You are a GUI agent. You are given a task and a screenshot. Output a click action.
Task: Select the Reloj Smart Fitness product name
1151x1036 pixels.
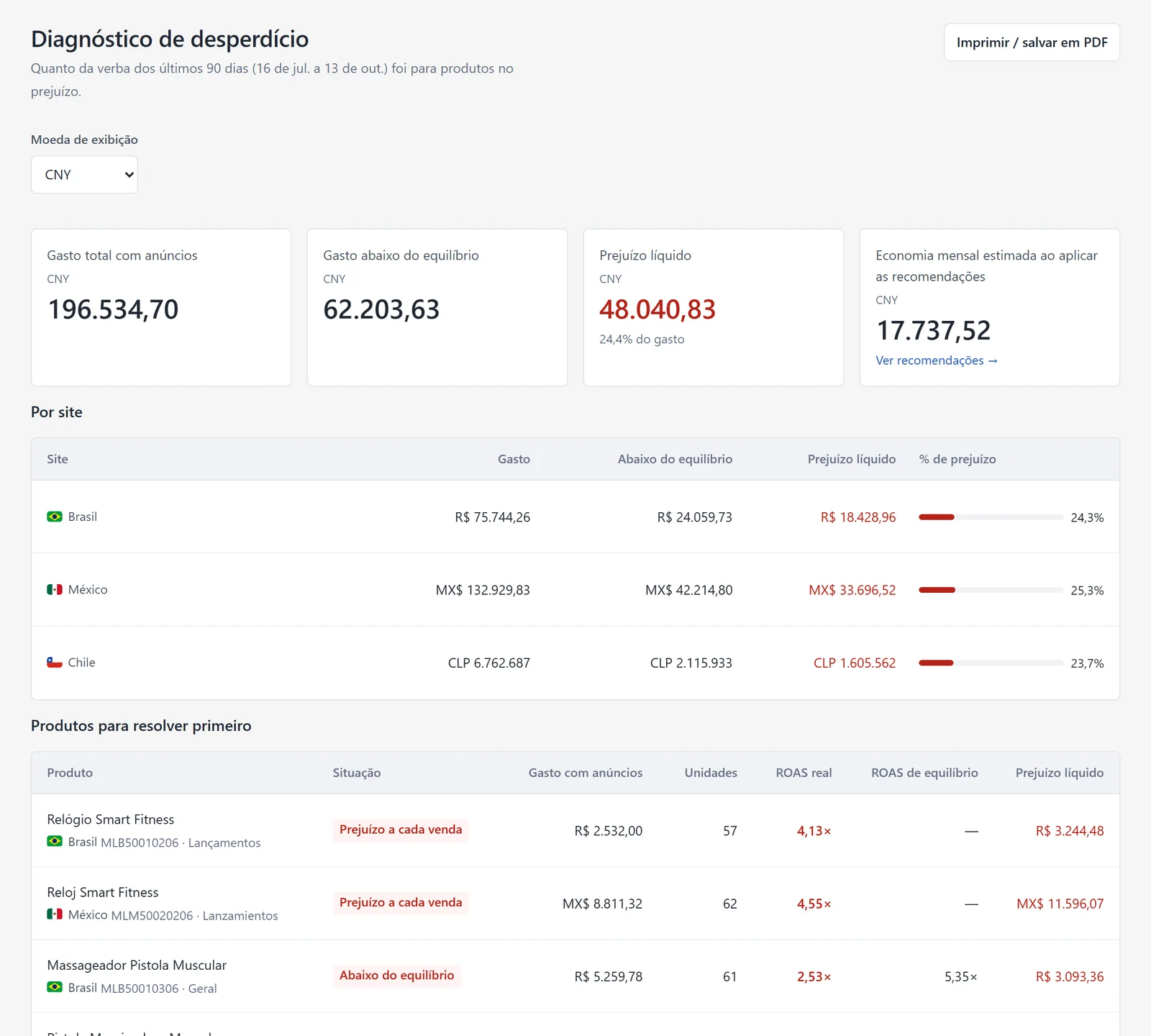(103, 892)
